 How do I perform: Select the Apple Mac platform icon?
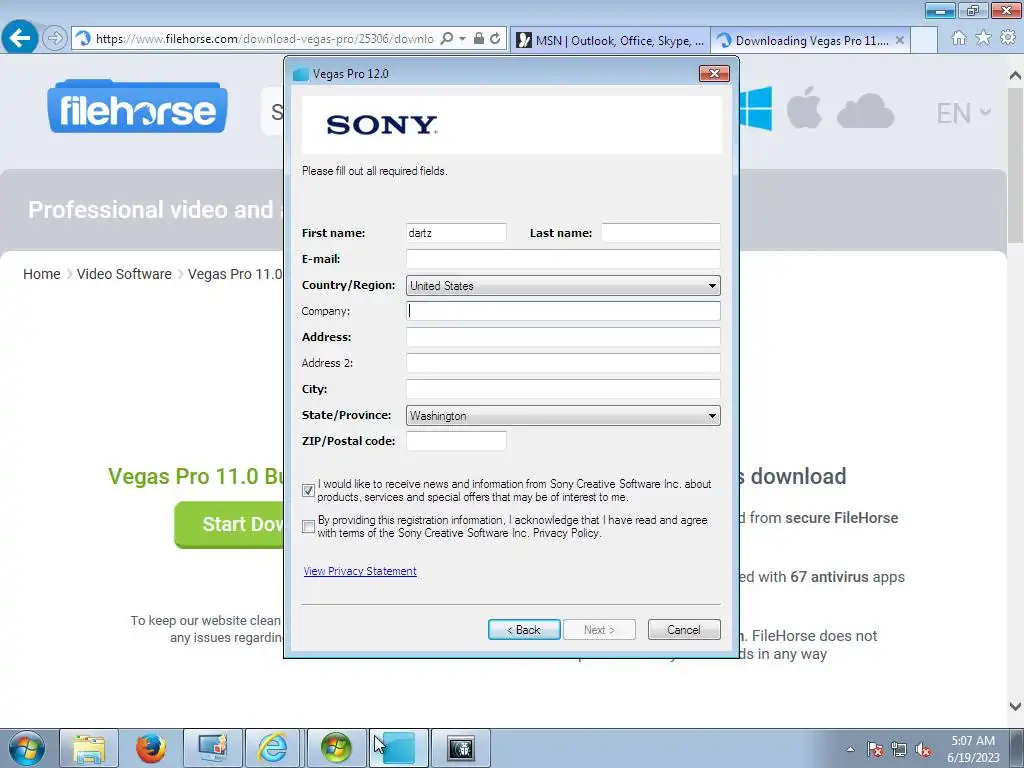pyautogui.click(x=804, y=108)
